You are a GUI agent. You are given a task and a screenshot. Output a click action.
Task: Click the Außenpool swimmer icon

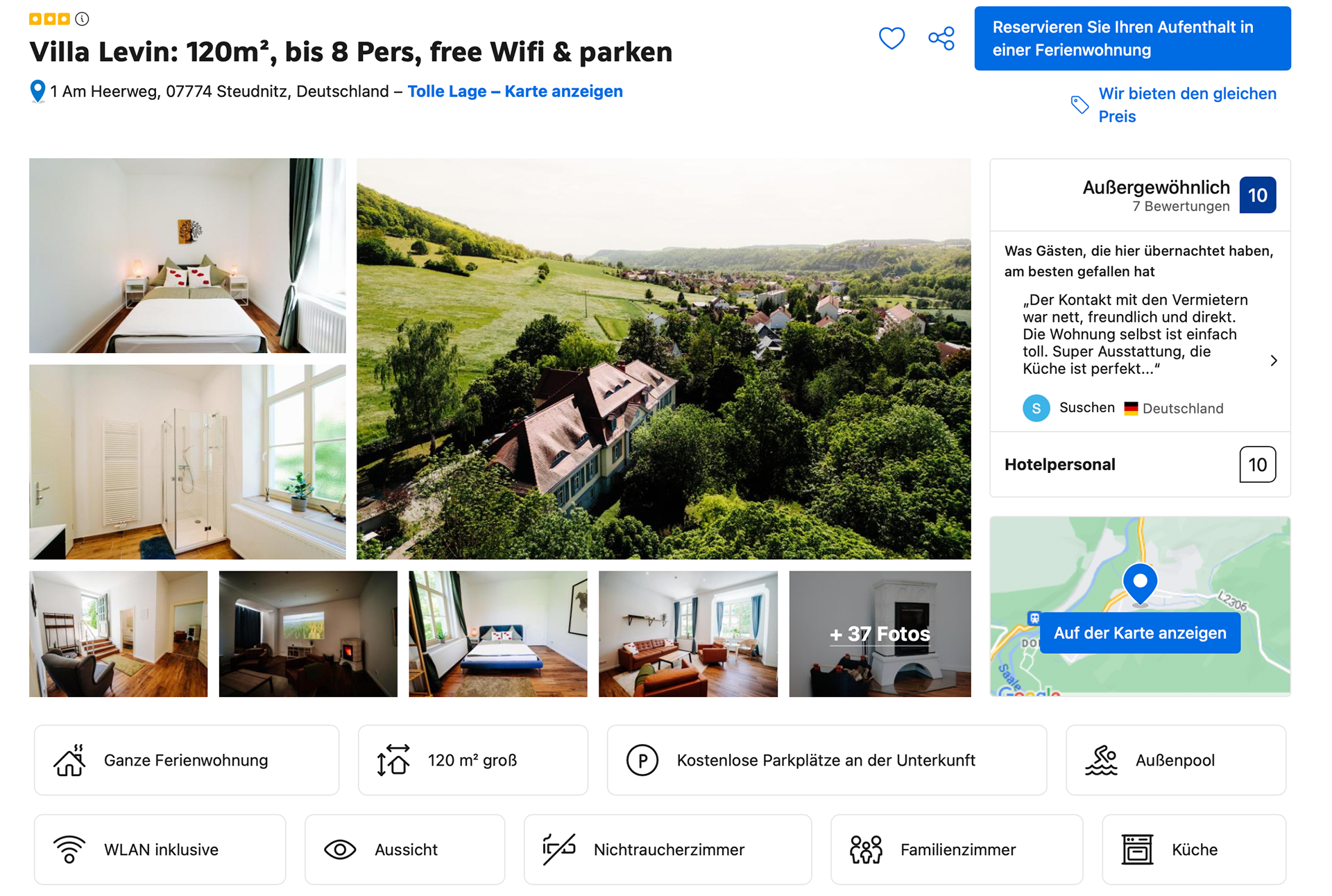pos(1101,760)
